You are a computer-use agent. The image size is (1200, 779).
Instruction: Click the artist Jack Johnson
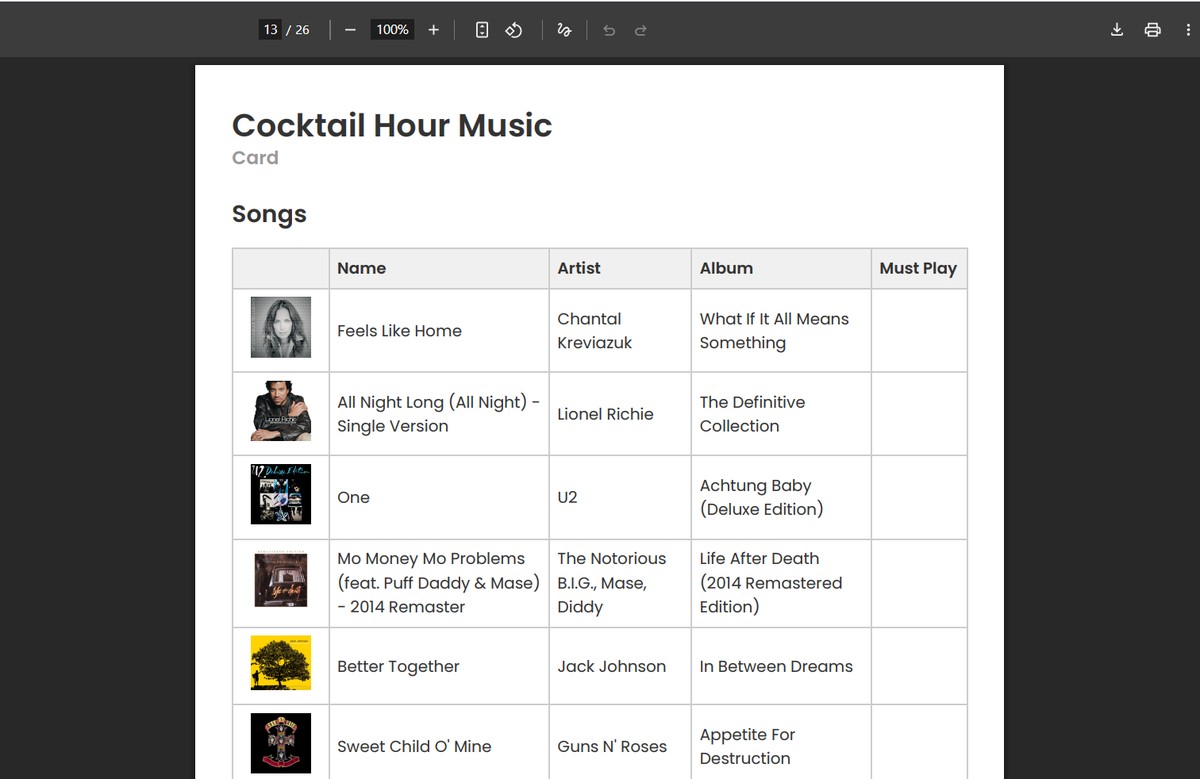(611, 666)
